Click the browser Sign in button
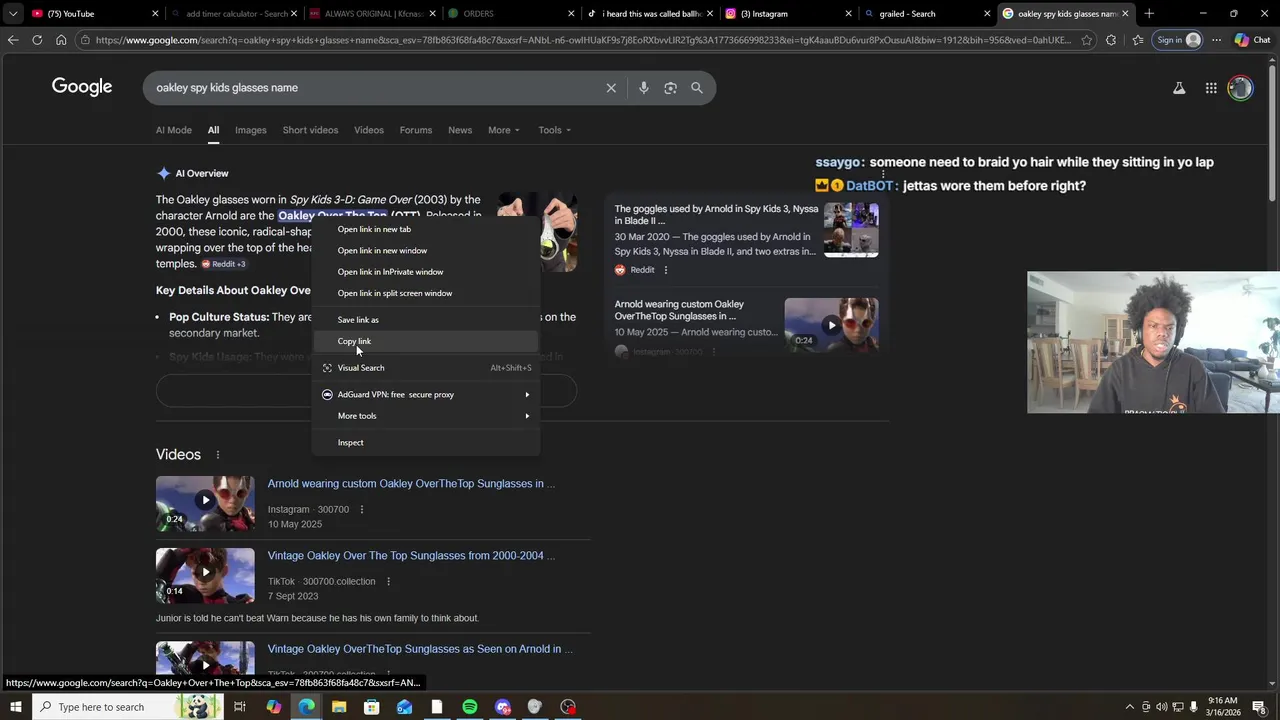This screenshot has width=1280, height=720. 1178,40
